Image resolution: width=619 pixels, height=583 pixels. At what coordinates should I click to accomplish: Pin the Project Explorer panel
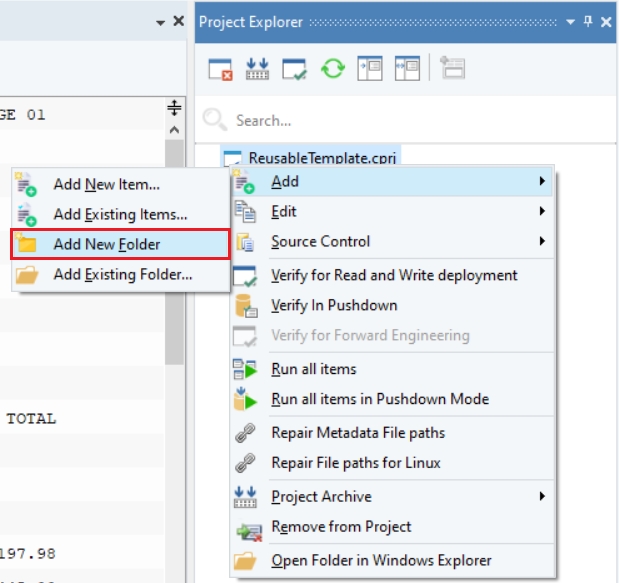coord(589,21)
